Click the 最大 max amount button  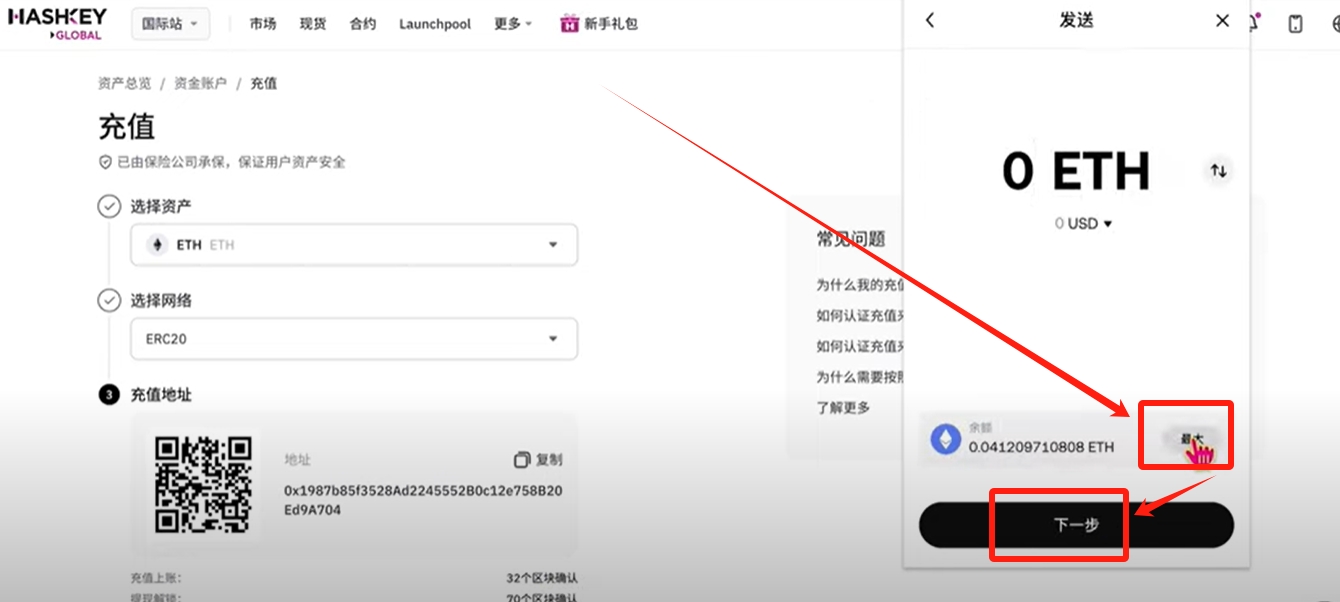pyautogui.click(x=1191, y=438)
